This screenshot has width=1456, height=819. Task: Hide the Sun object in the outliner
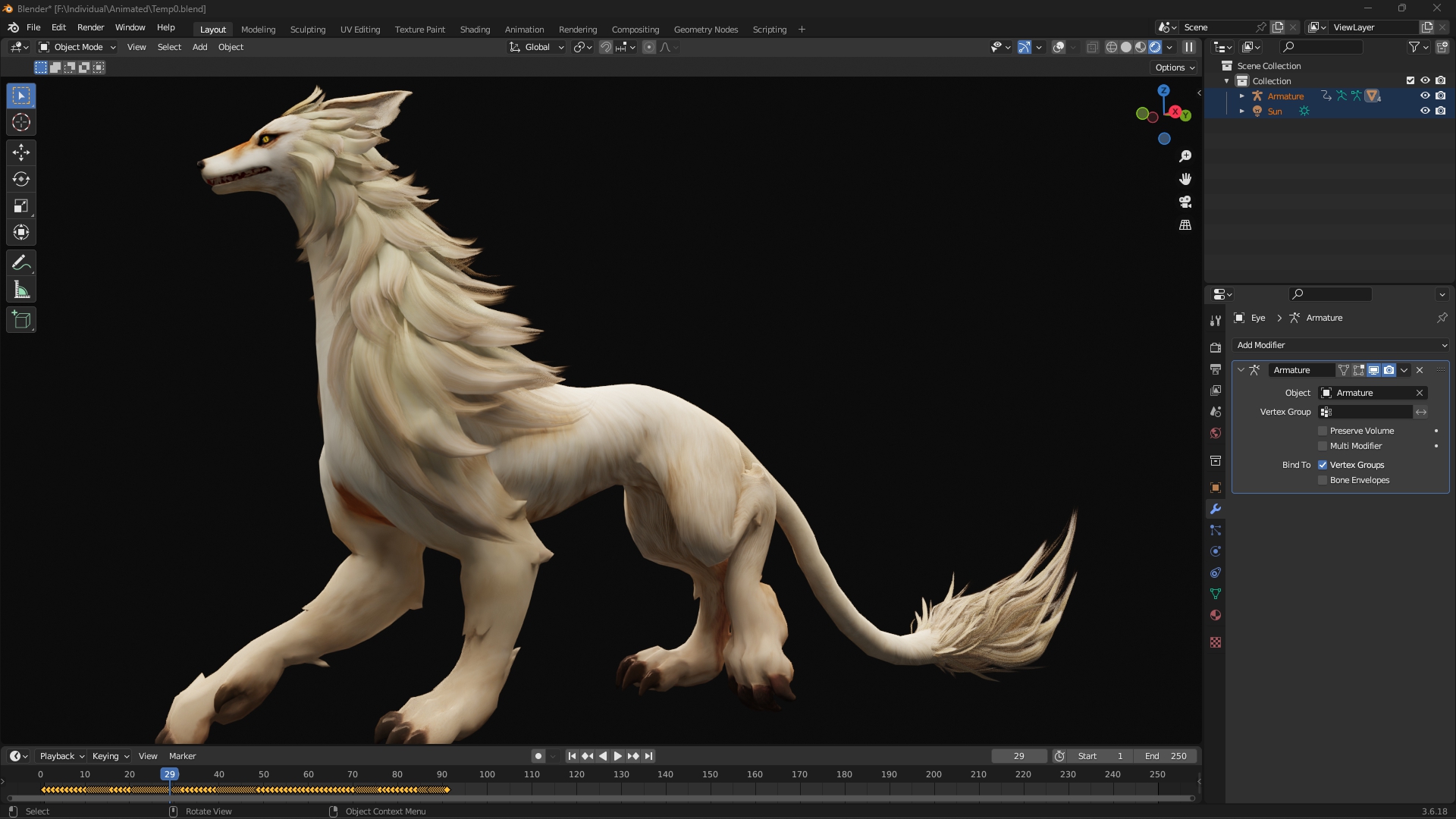[x=1425, y=111]
